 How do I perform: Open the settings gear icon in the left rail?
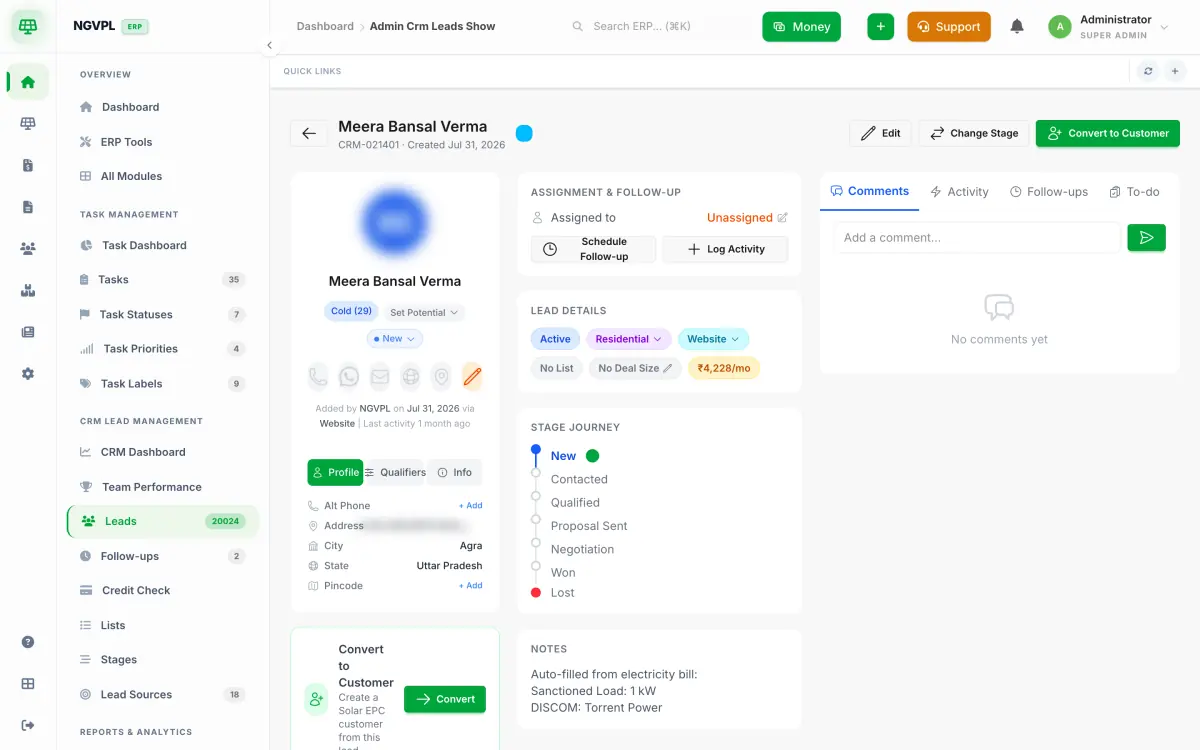[28, 373]
